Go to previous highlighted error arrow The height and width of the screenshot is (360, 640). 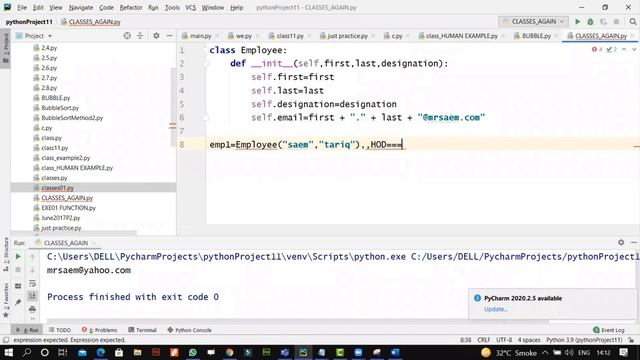click(624, 49)
